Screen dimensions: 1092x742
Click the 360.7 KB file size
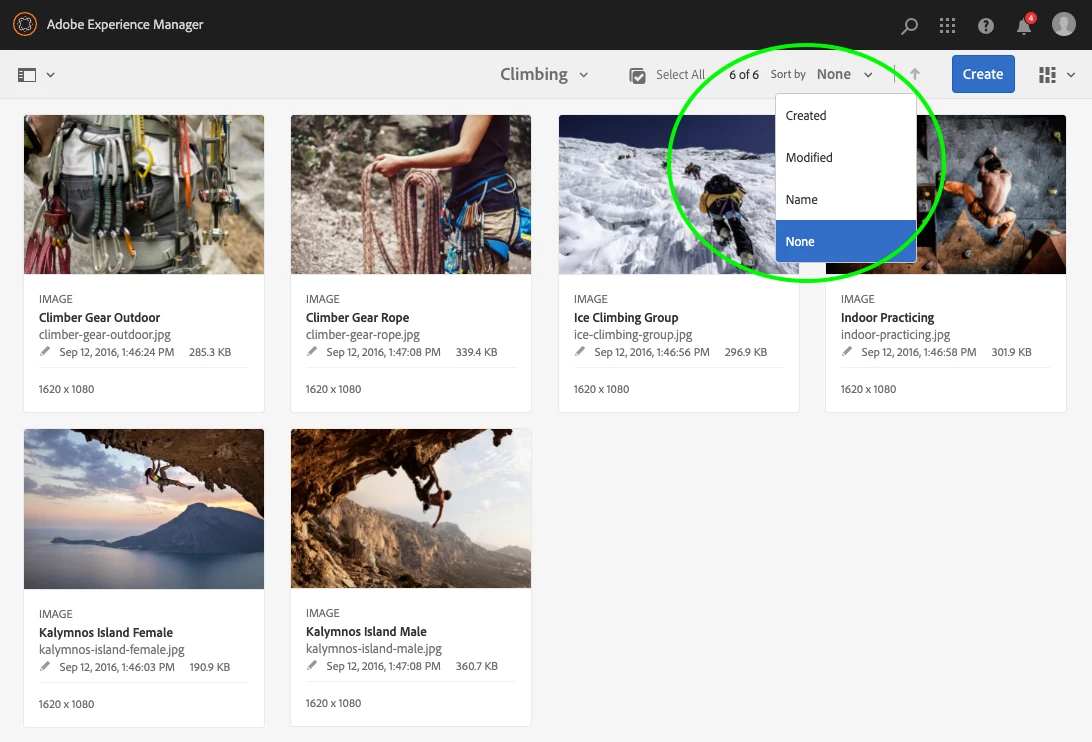[x=477, y=667]
